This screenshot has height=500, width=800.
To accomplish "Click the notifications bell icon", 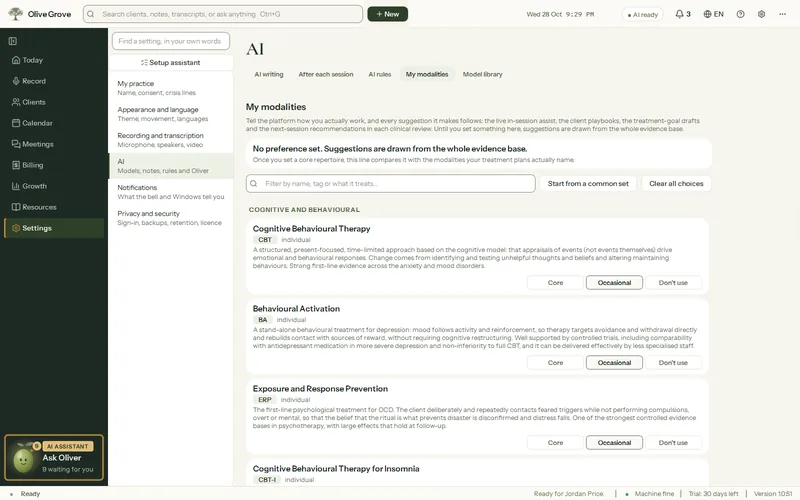I will [x=679, y=14].
